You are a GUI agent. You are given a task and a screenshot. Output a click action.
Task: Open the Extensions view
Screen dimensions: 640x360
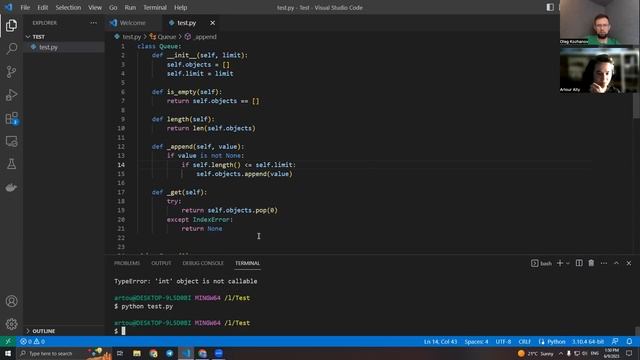tap(11, 118)
